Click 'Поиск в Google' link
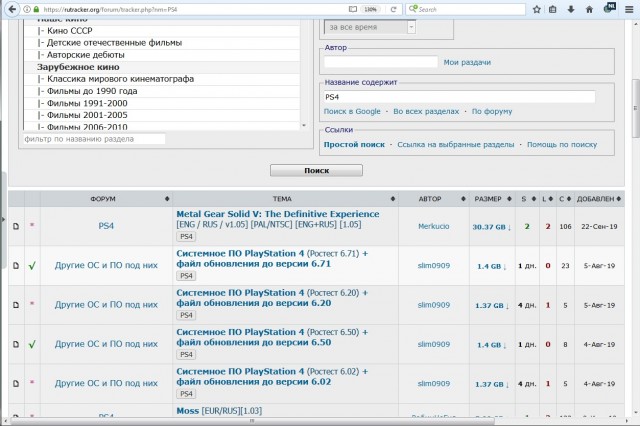This screenshot has width=640, height=426. (x=352, y=111)
